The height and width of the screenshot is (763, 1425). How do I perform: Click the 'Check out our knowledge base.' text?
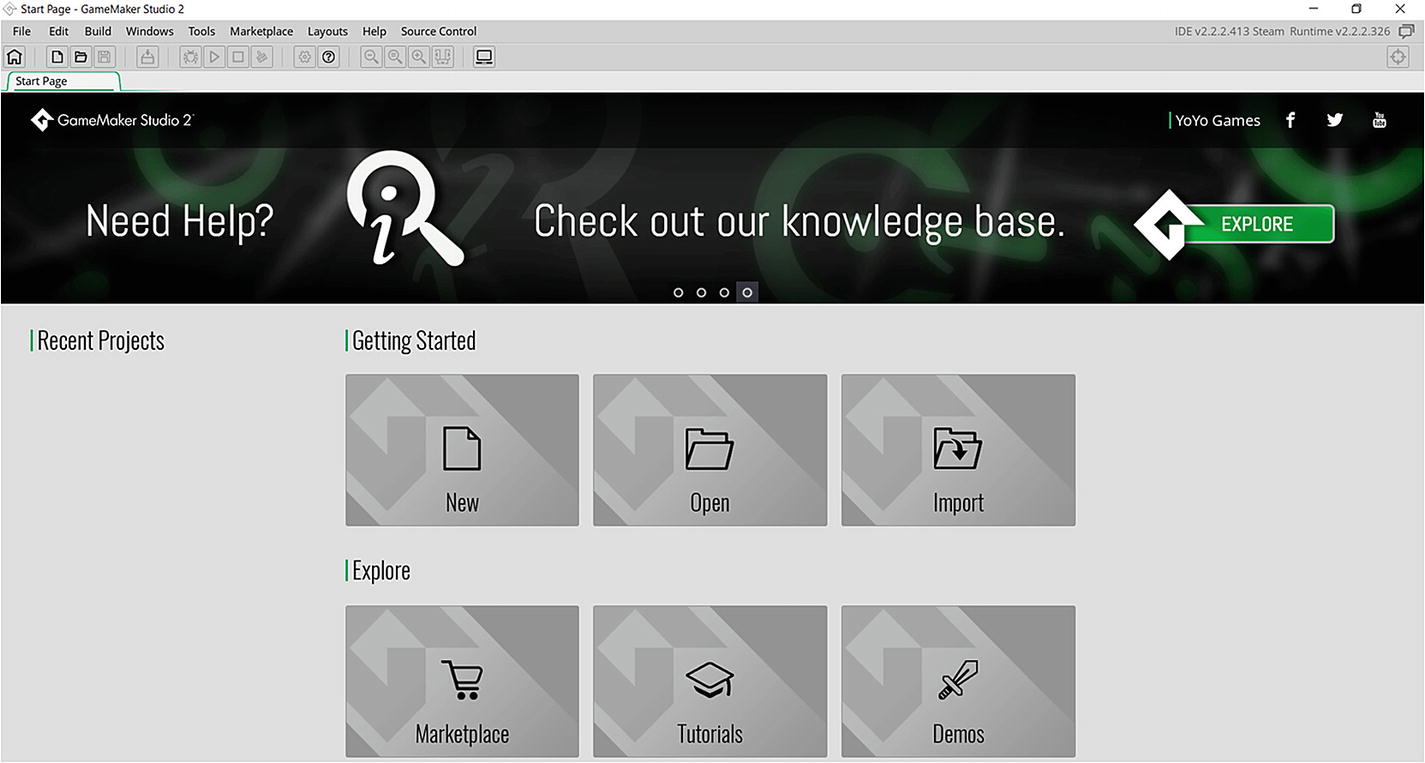point(799,222)
